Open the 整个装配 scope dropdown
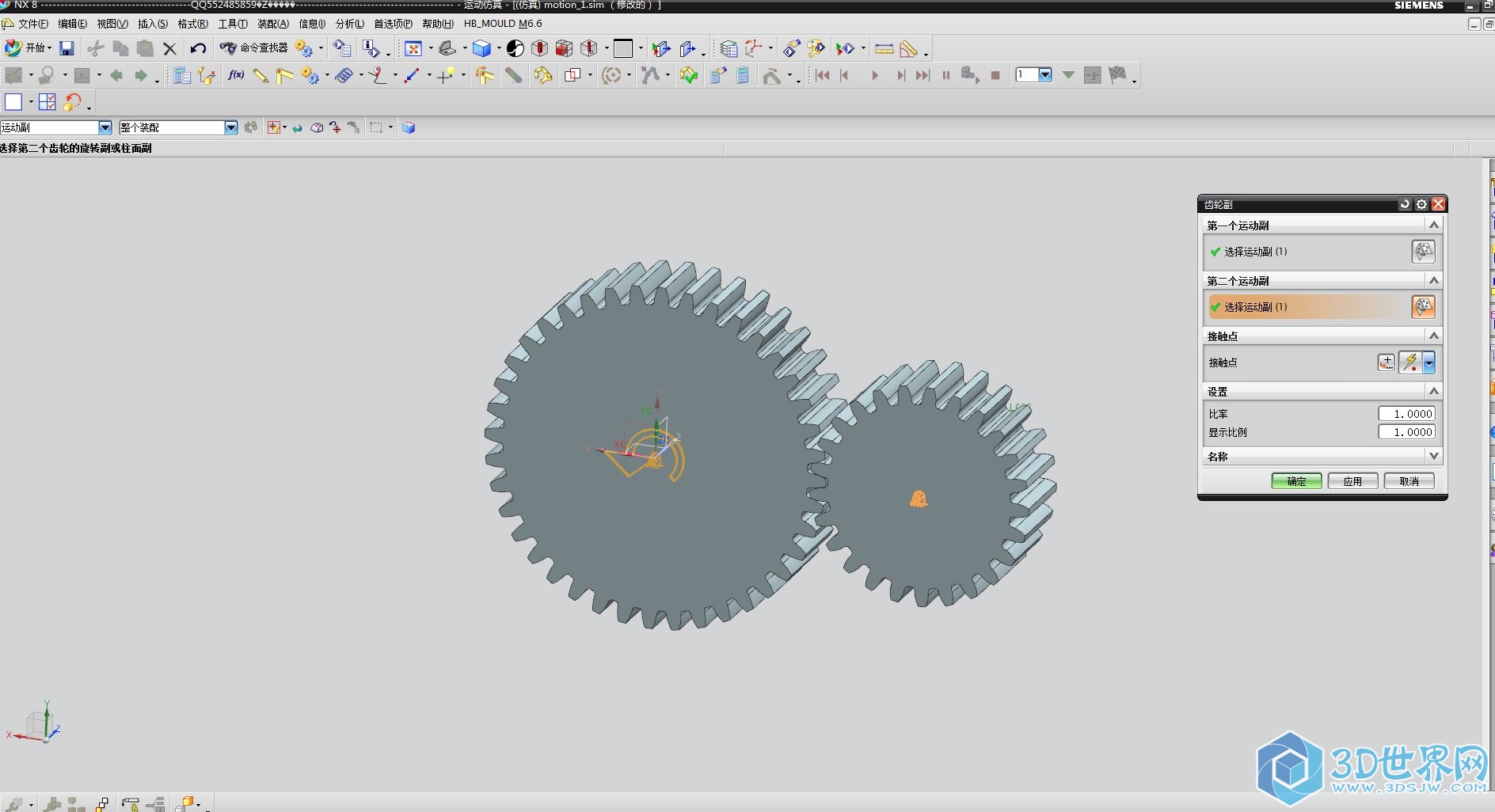 pos(230,127)
